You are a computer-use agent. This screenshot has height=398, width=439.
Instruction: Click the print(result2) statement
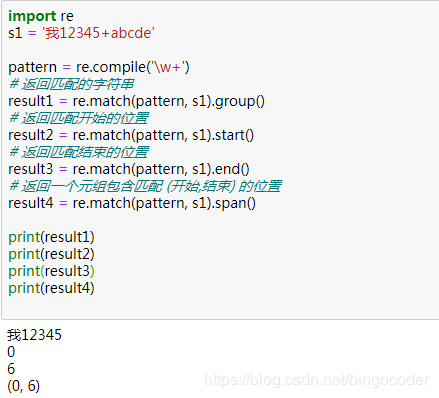pos(51,254)
